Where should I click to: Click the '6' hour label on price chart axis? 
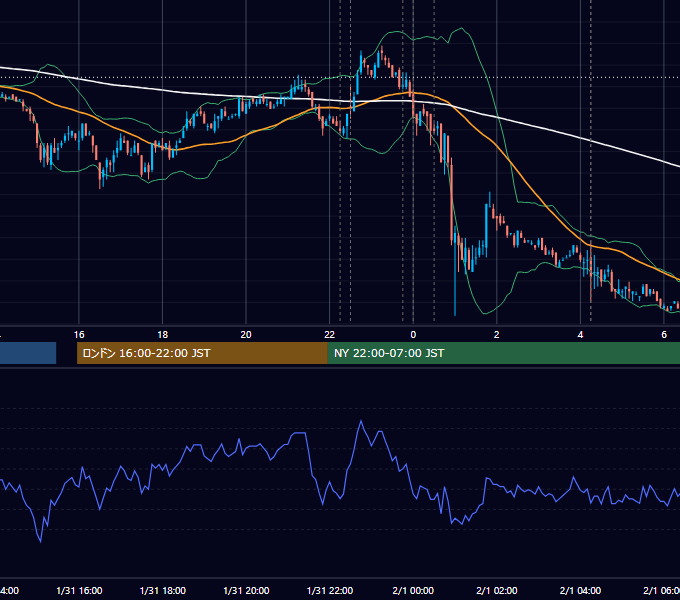pos(664,335)
